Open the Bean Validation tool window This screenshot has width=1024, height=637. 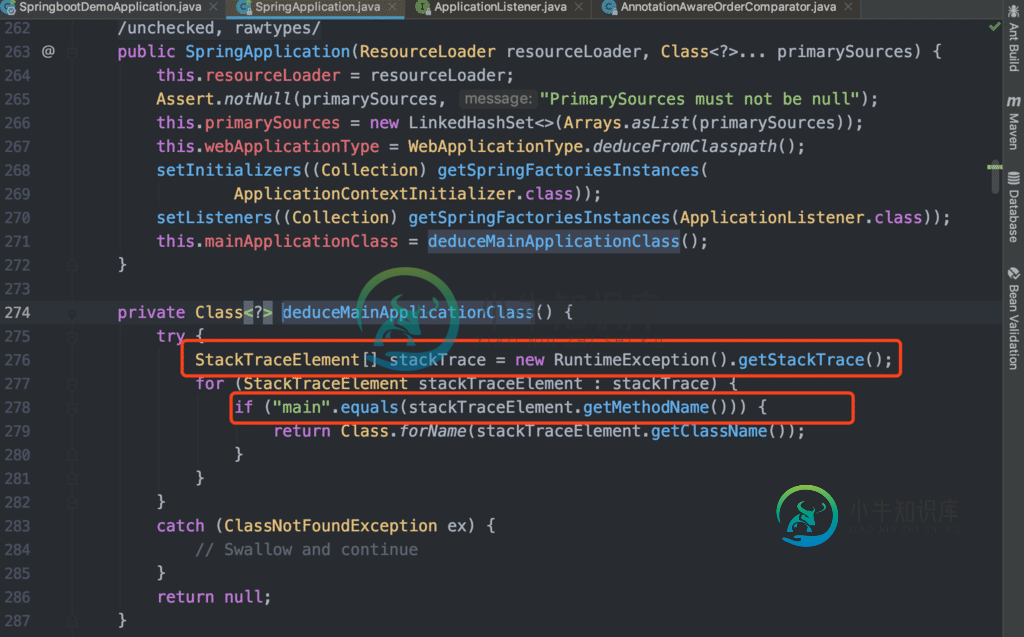pos(1014,319)
